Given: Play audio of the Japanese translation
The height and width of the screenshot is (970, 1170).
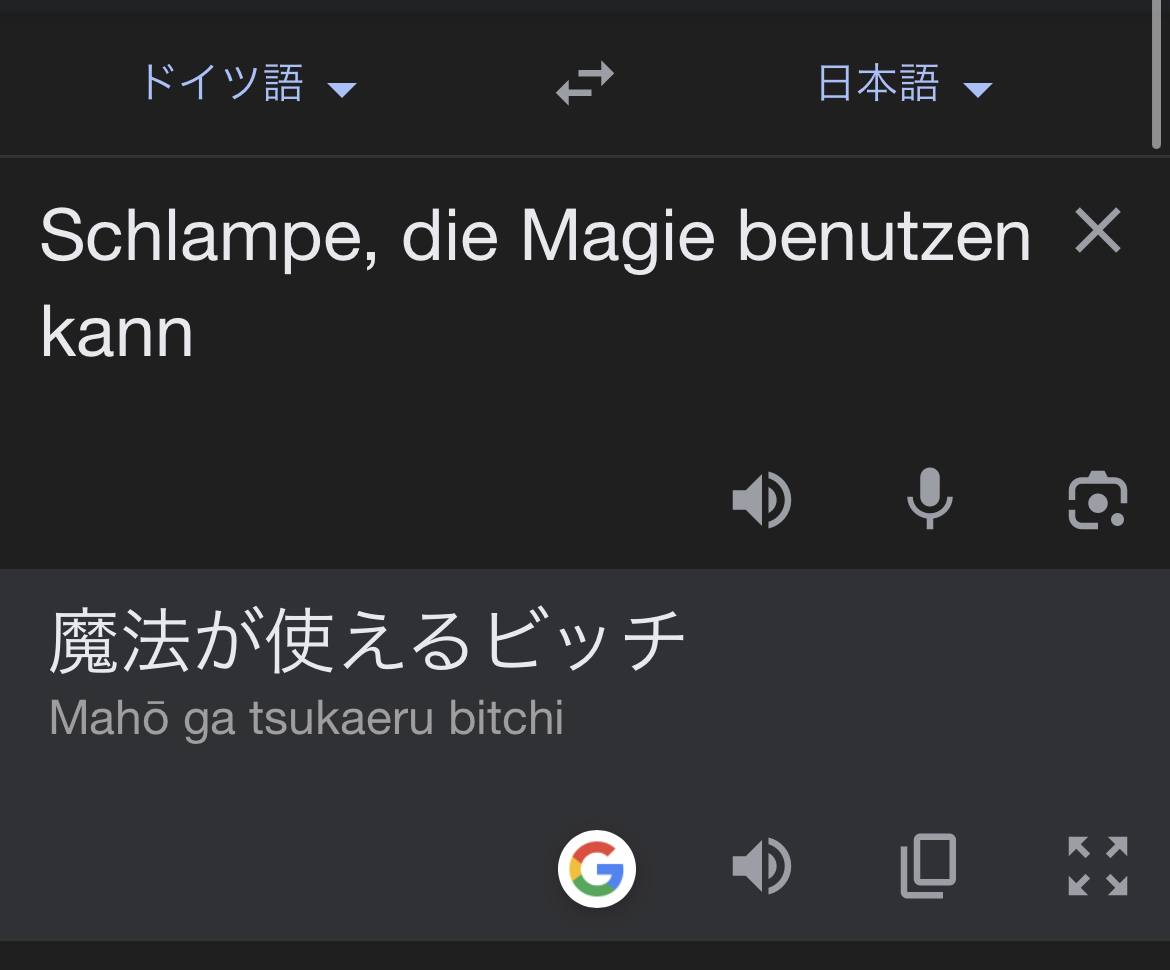Looking at the screenshot, I should coord(762,866).
